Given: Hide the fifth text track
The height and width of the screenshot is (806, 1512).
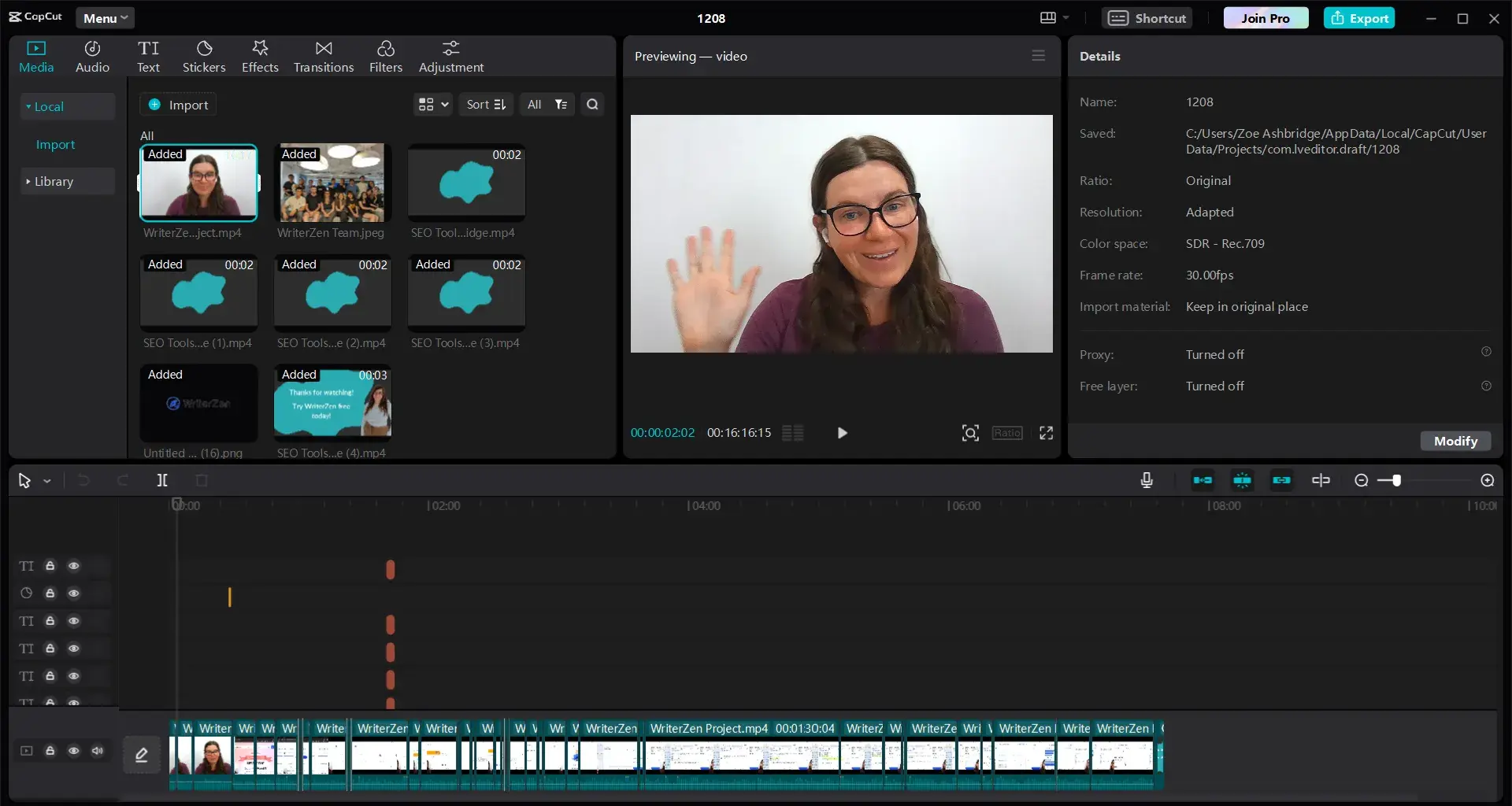Looking at the screenshot, I should pos(74,676).
